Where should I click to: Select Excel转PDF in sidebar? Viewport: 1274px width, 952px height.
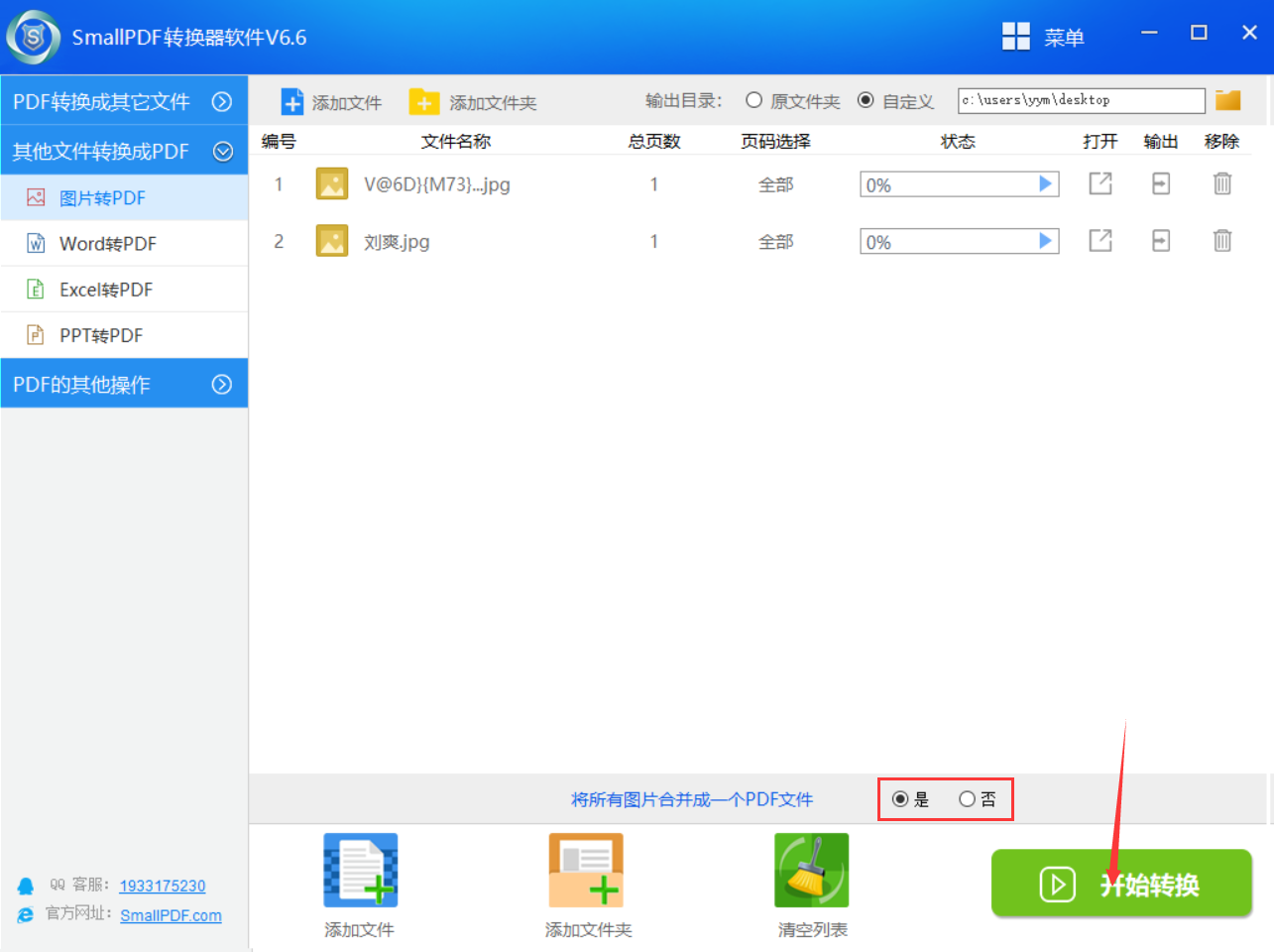click(x=124, y=290)
